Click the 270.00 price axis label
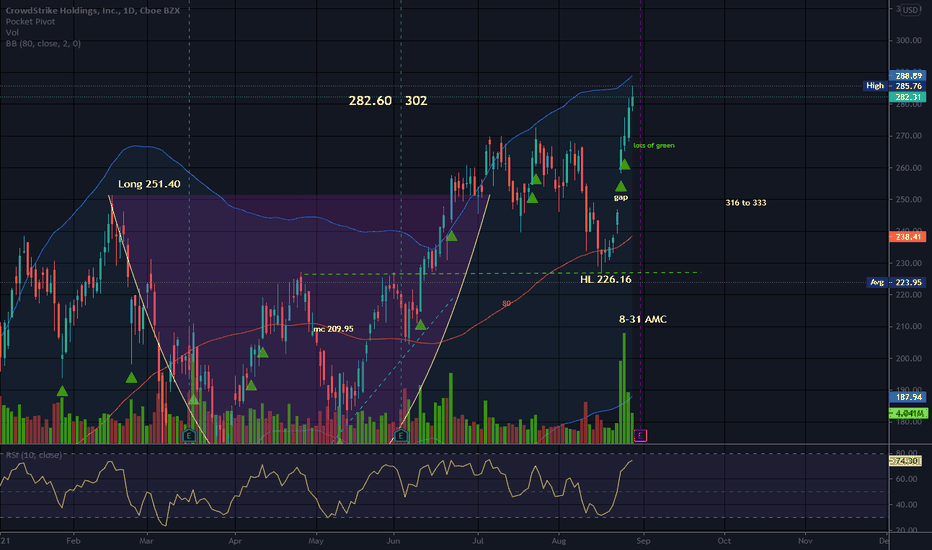This screenshot has width=932, height=550. [x=909, y=136]
